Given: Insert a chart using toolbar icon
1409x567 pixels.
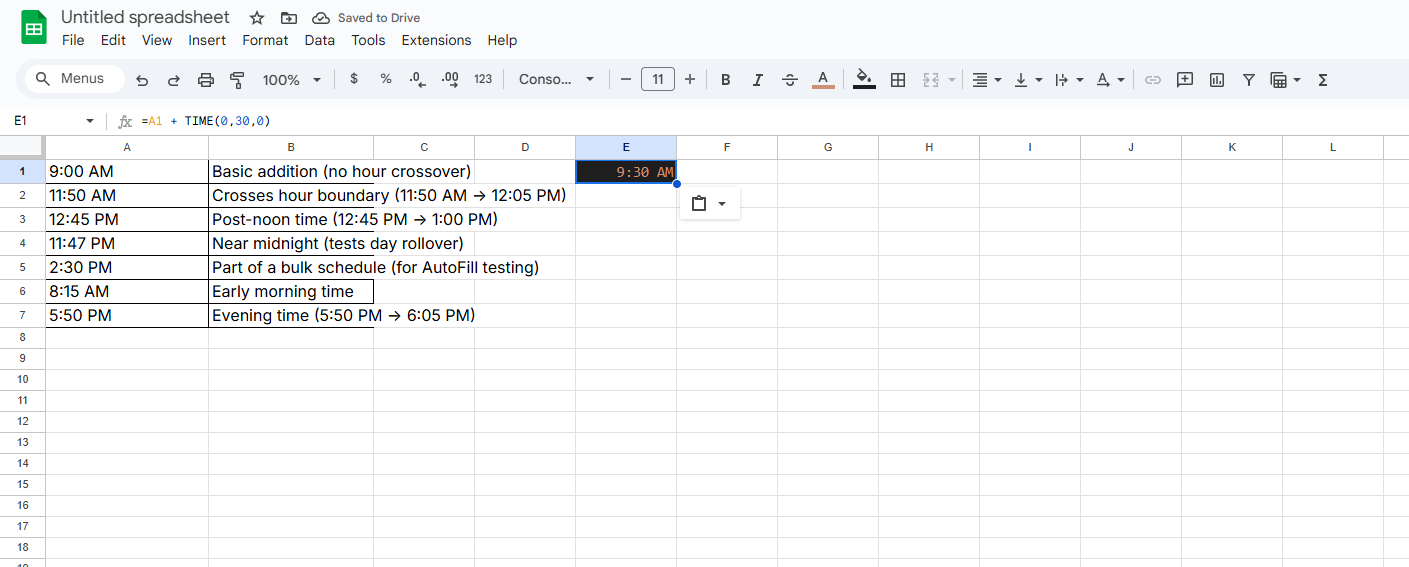Looking at the screenshot, I should pyautogui.click(x=1217, y=80).
